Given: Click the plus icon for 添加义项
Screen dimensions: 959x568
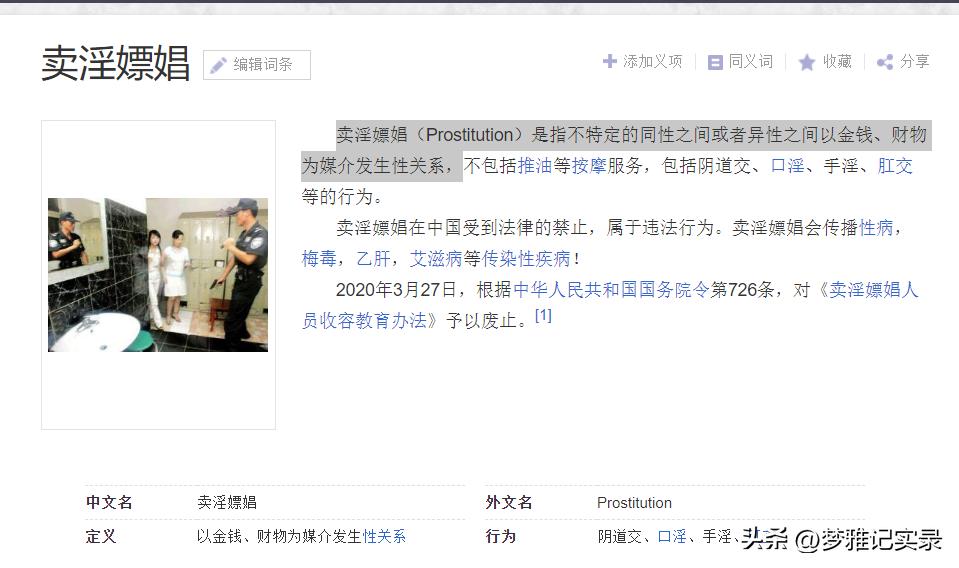Looking at the screenshot, I should (610, 61).
